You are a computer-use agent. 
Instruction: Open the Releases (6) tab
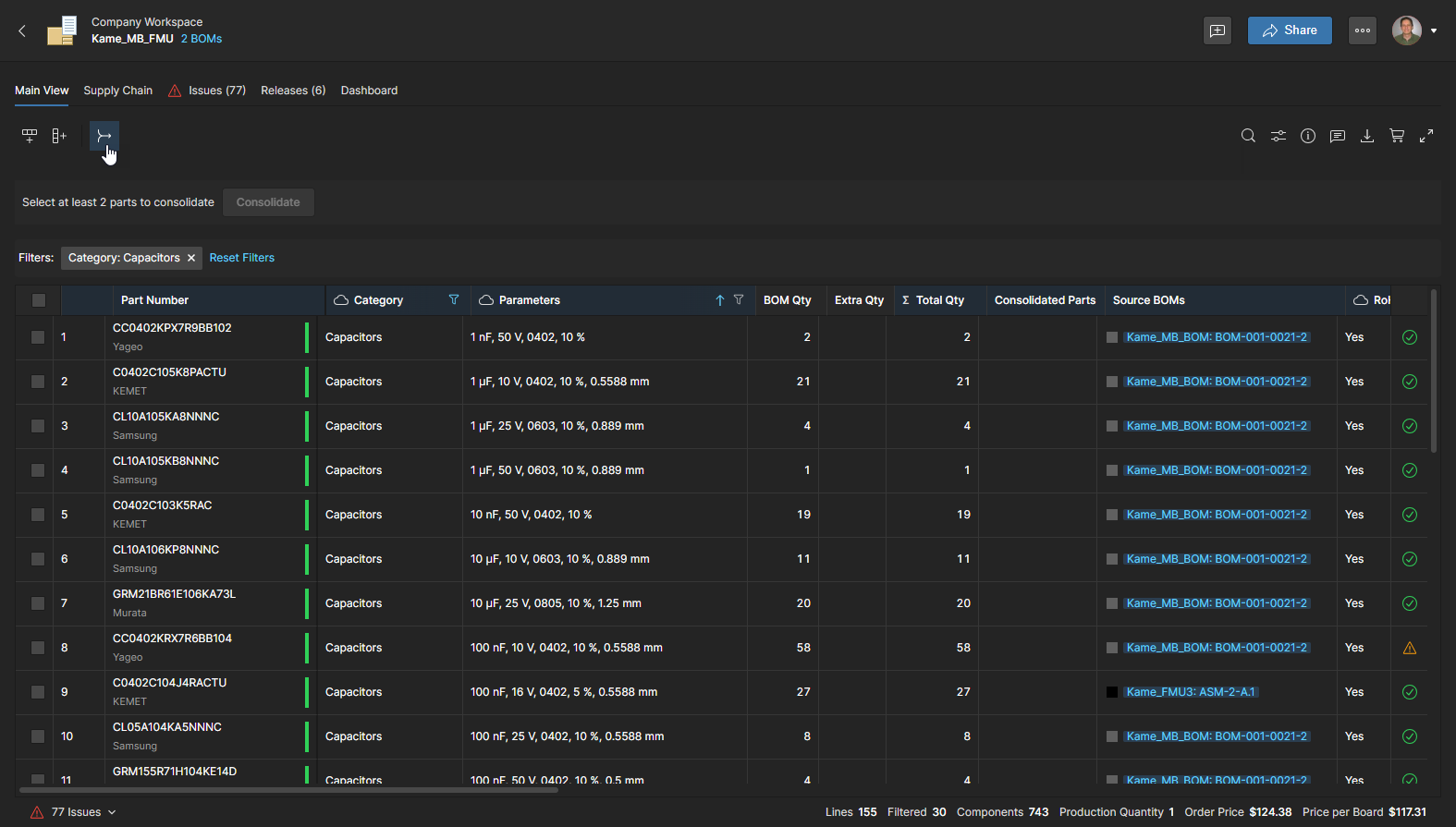pos(293,91)
